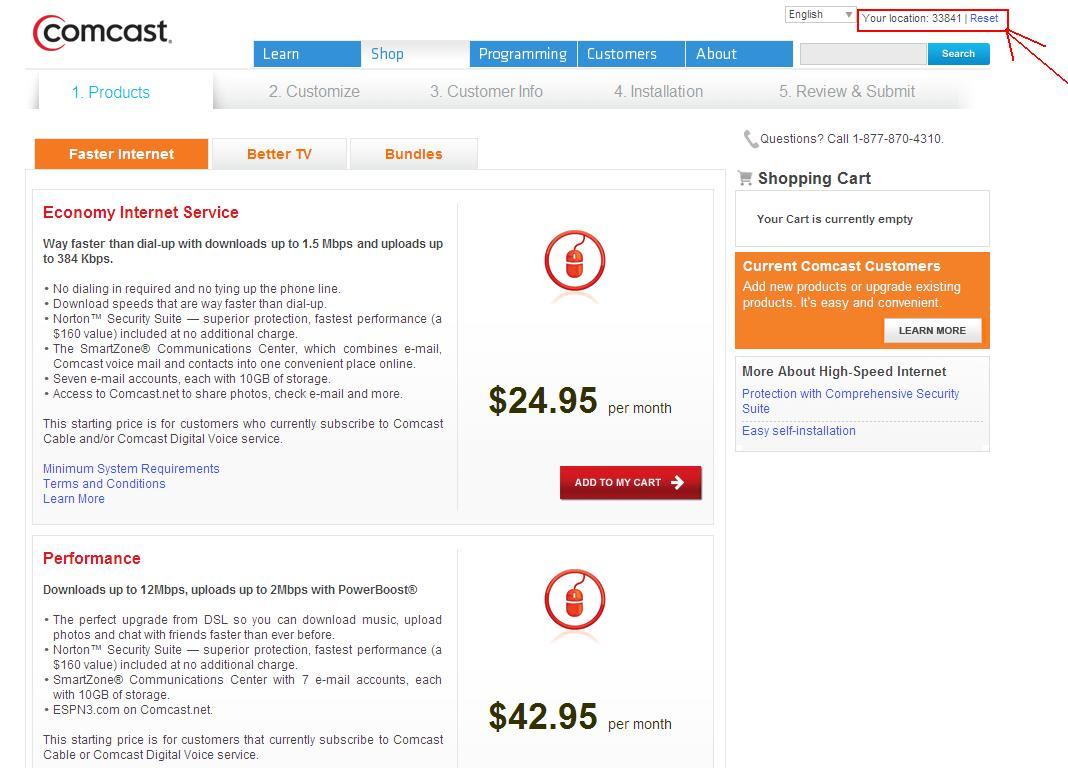Click the Economy Internet mouse icon

[x=575, y=261]
